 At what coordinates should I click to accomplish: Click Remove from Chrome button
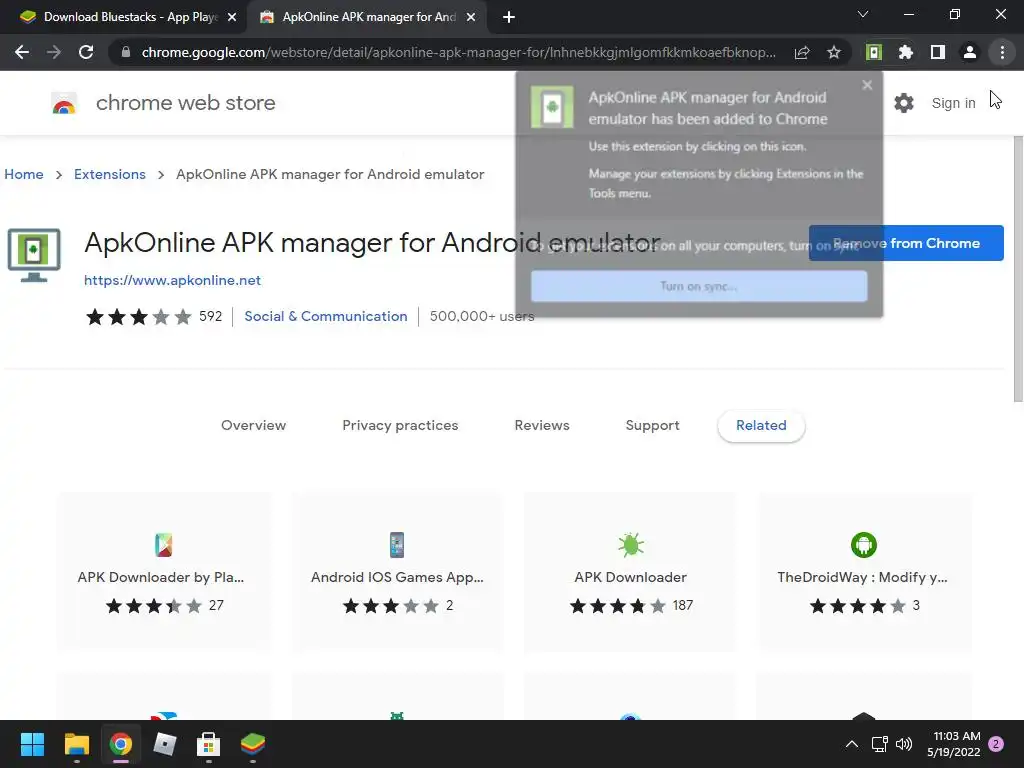[906, 243]
